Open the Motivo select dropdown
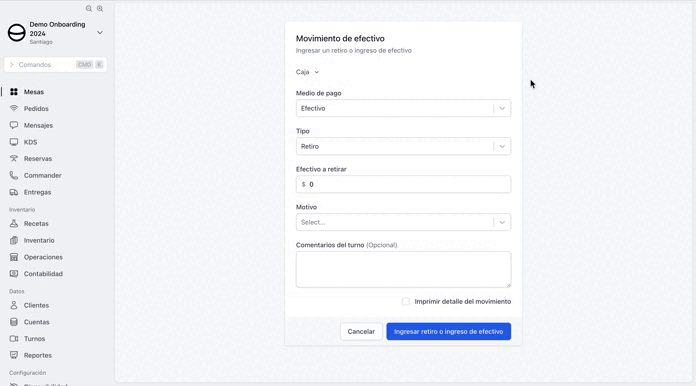 pyautogui.click(x=403, y=222)
